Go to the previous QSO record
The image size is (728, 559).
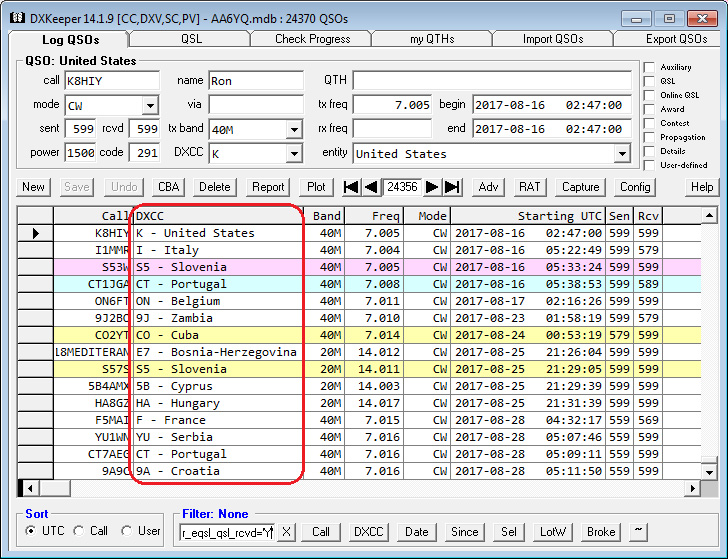point(370,187)
